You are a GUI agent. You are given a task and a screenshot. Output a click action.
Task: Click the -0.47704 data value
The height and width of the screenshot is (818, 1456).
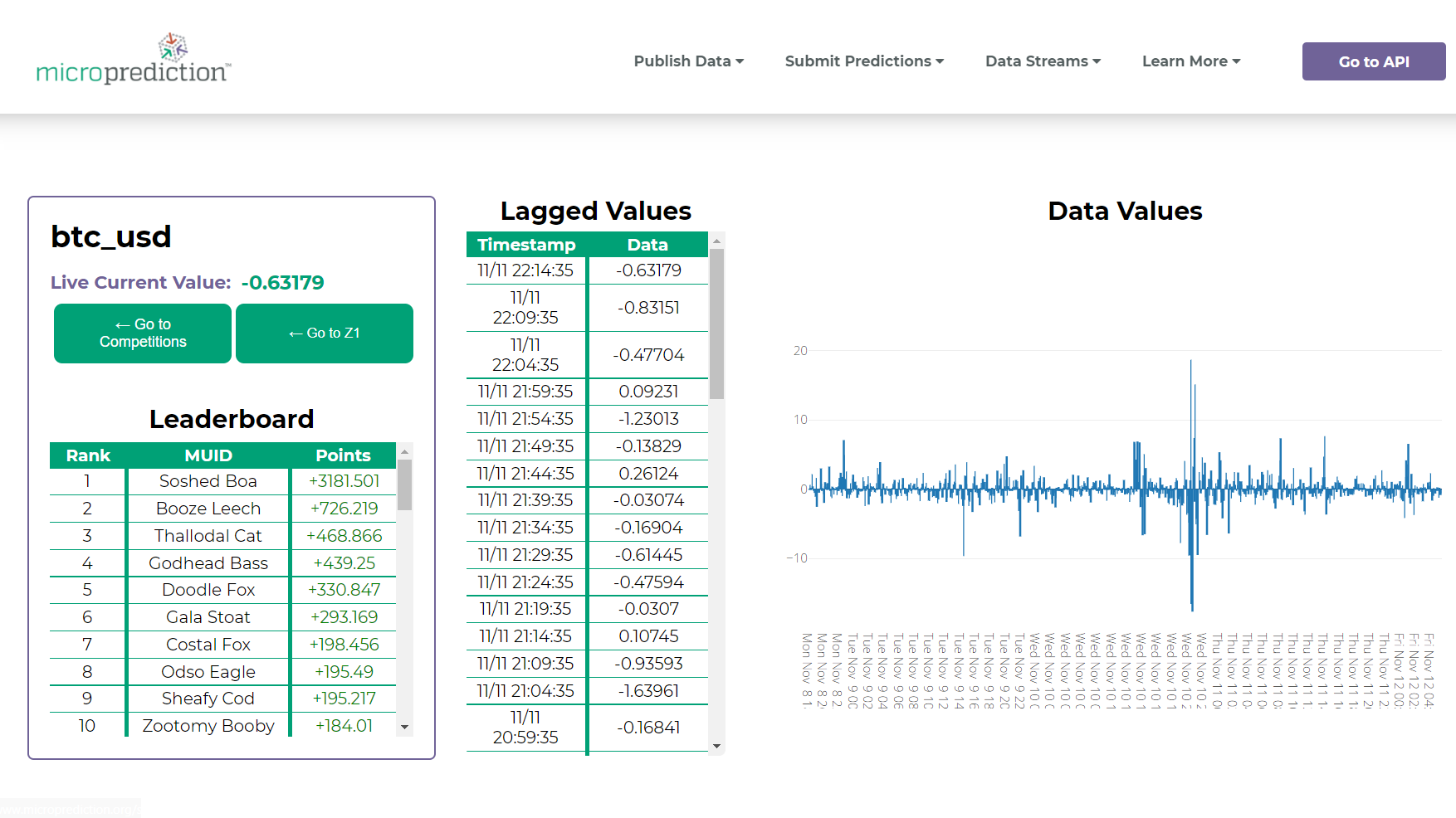click(648, 355)
